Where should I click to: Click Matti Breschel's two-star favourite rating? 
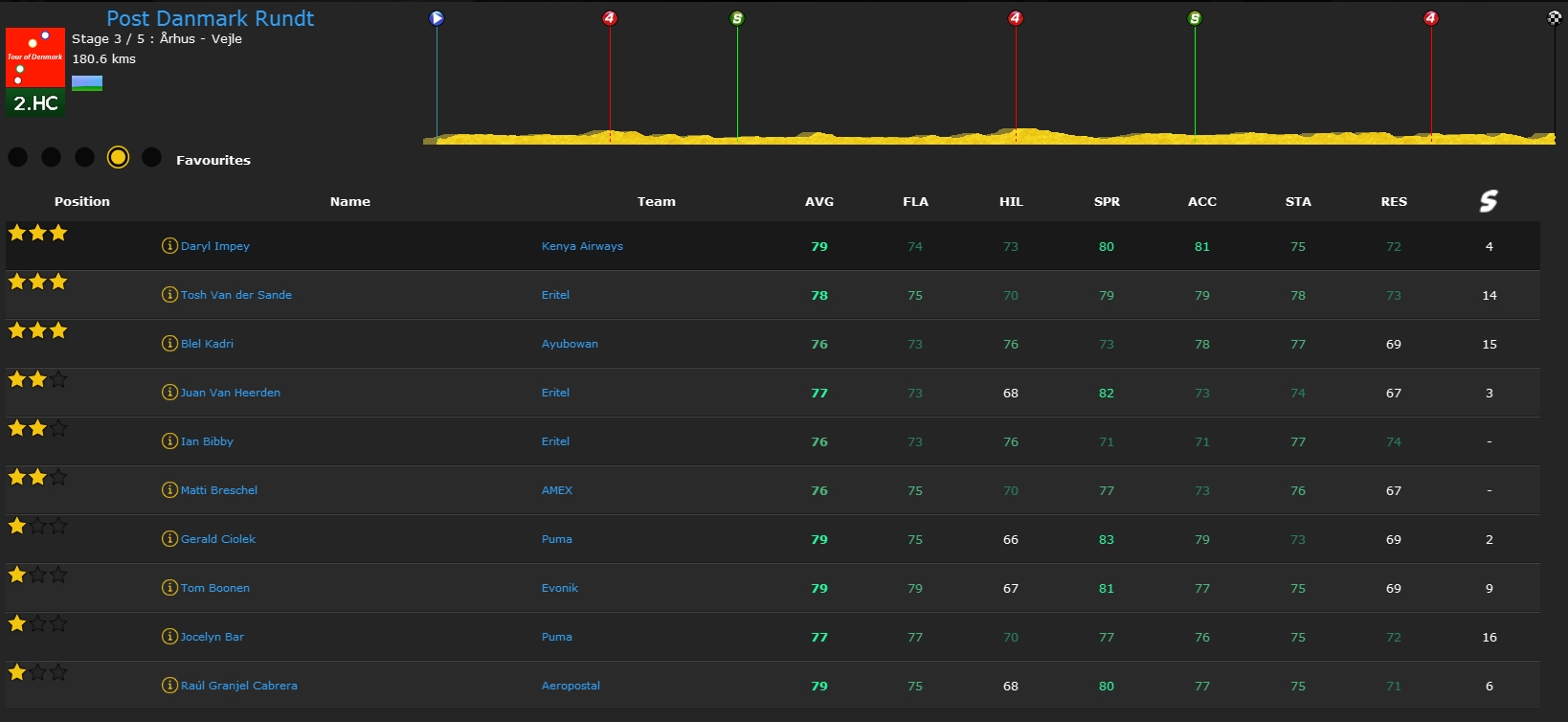click(x=37, y=477)
